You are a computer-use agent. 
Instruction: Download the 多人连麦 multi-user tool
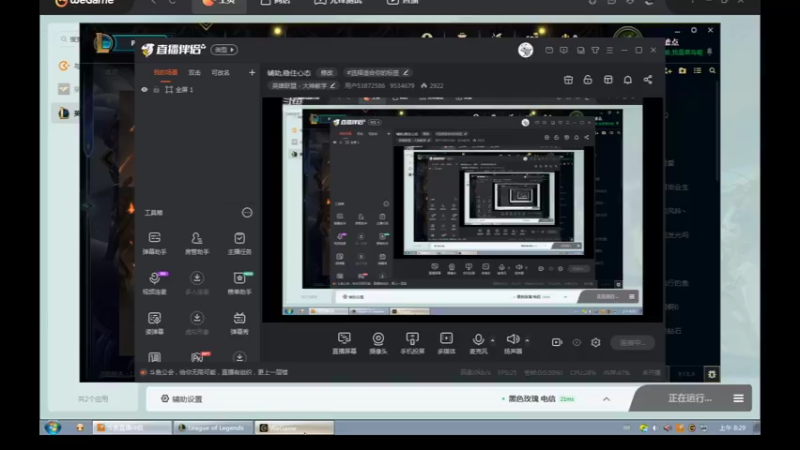point(196,283)
